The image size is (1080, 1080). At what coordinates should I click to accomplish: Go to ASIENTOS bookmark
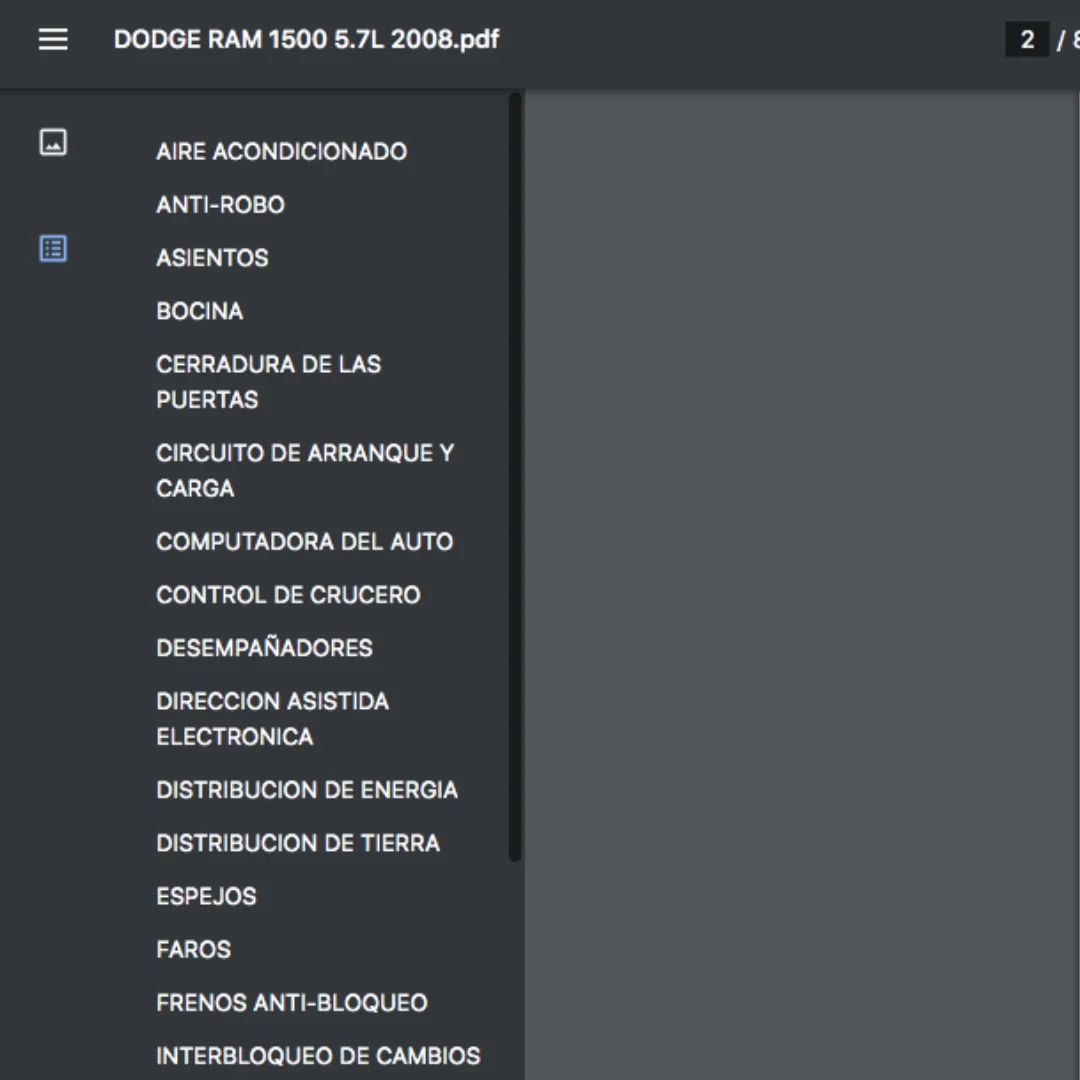click(212, 258)
